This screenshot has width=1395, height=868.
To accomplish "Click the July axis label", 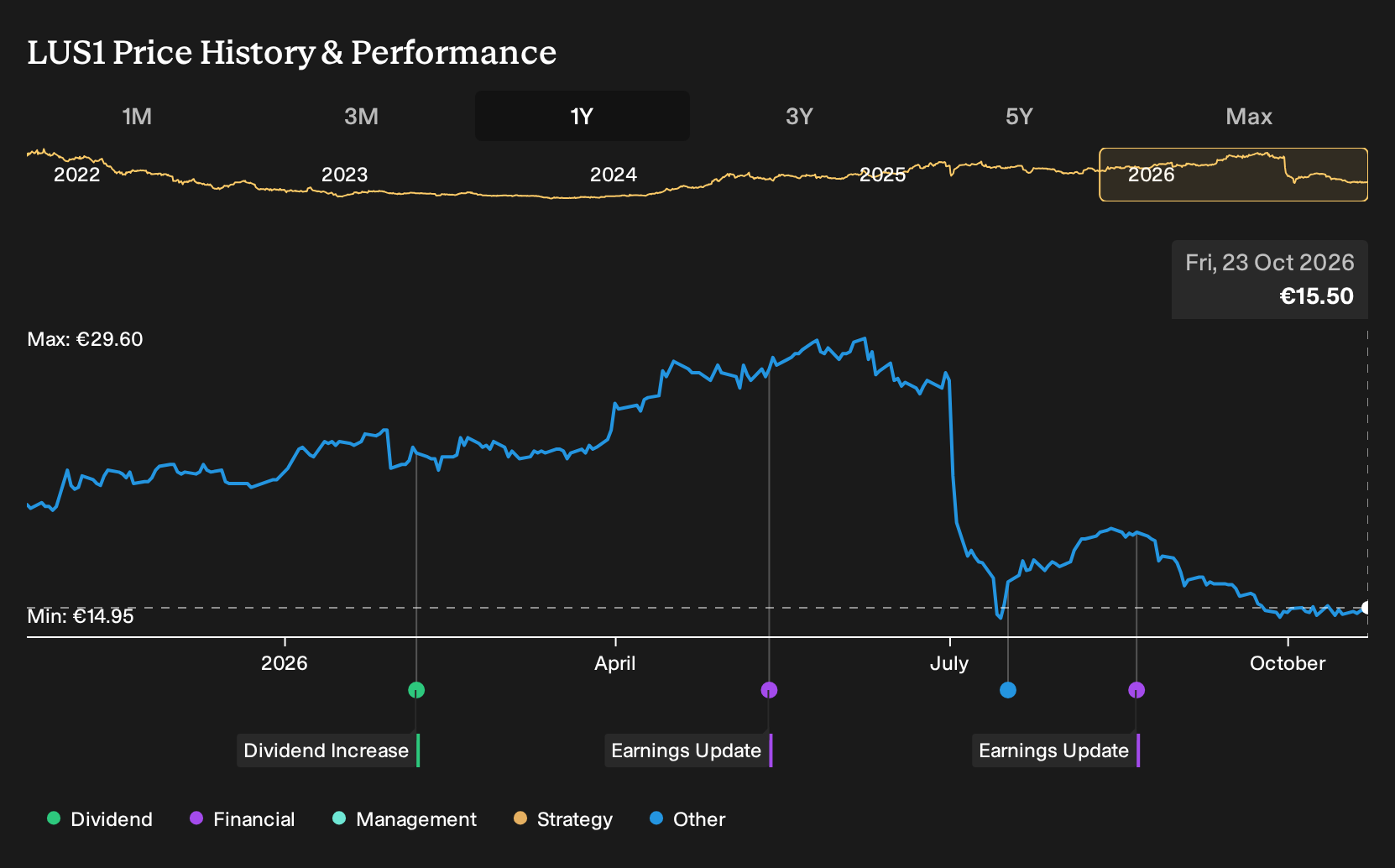I will 949,663.
